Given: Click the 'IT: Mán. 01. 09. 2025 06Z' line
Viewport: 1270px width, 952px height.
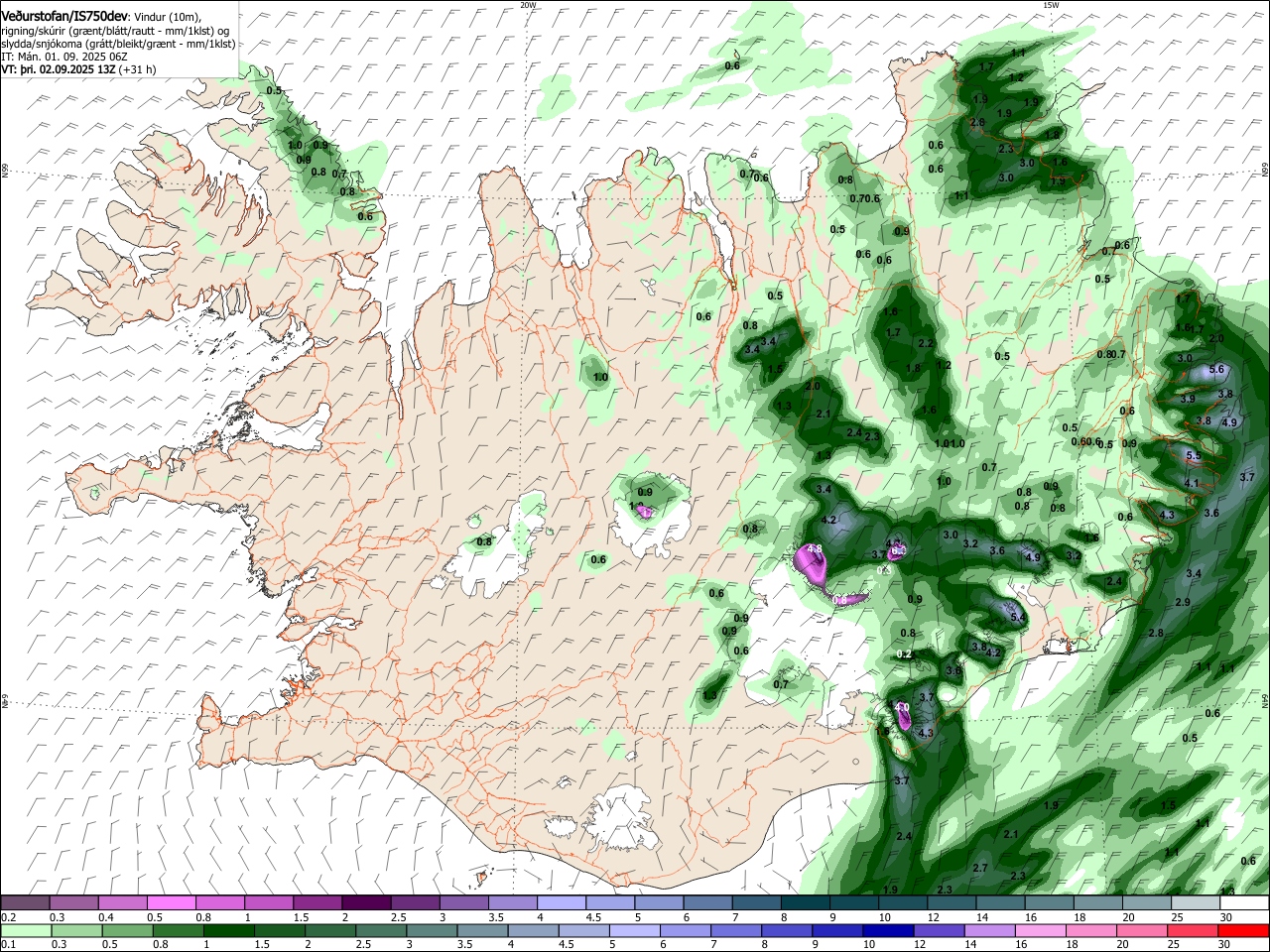Looking at the screenshot, I should point(64,58).
